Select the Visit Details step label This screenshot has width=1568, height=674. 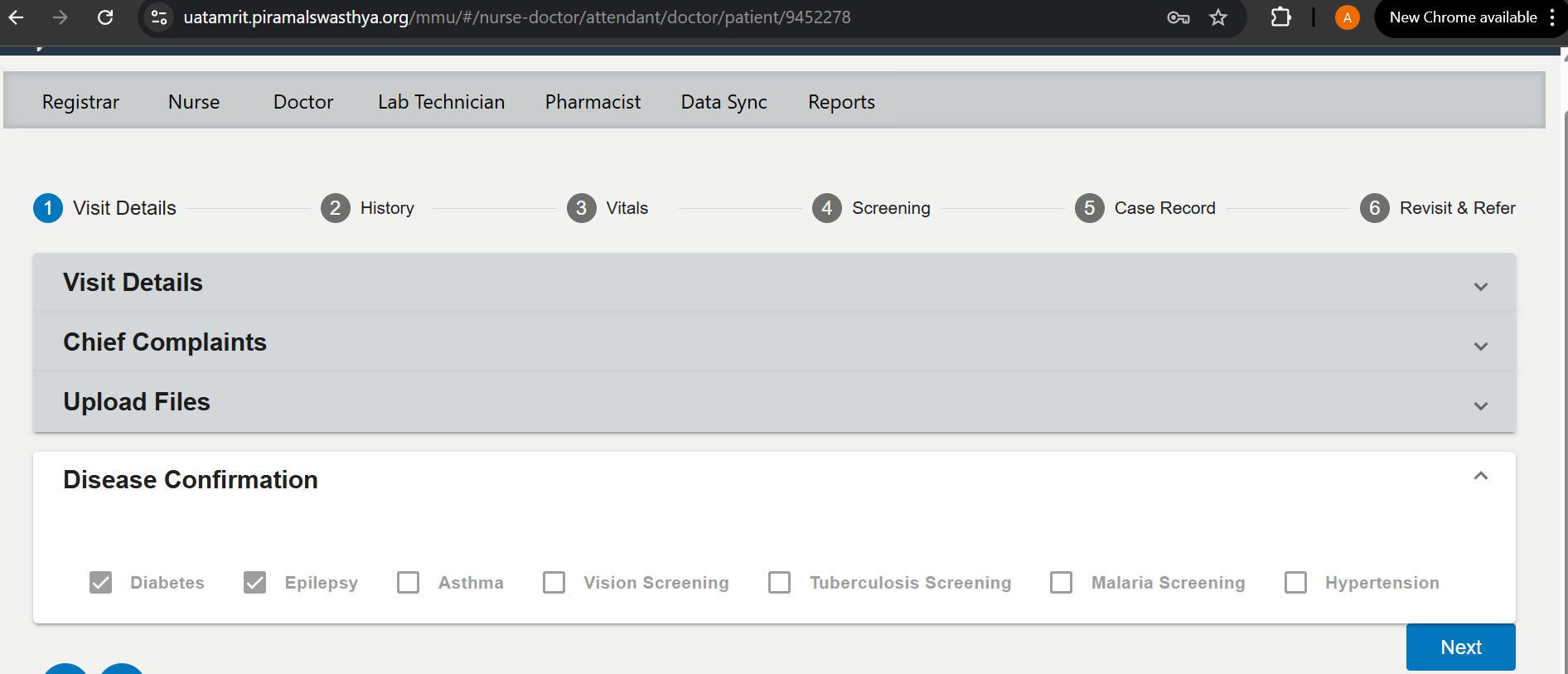pyautogui.click(x=124, y=208)
